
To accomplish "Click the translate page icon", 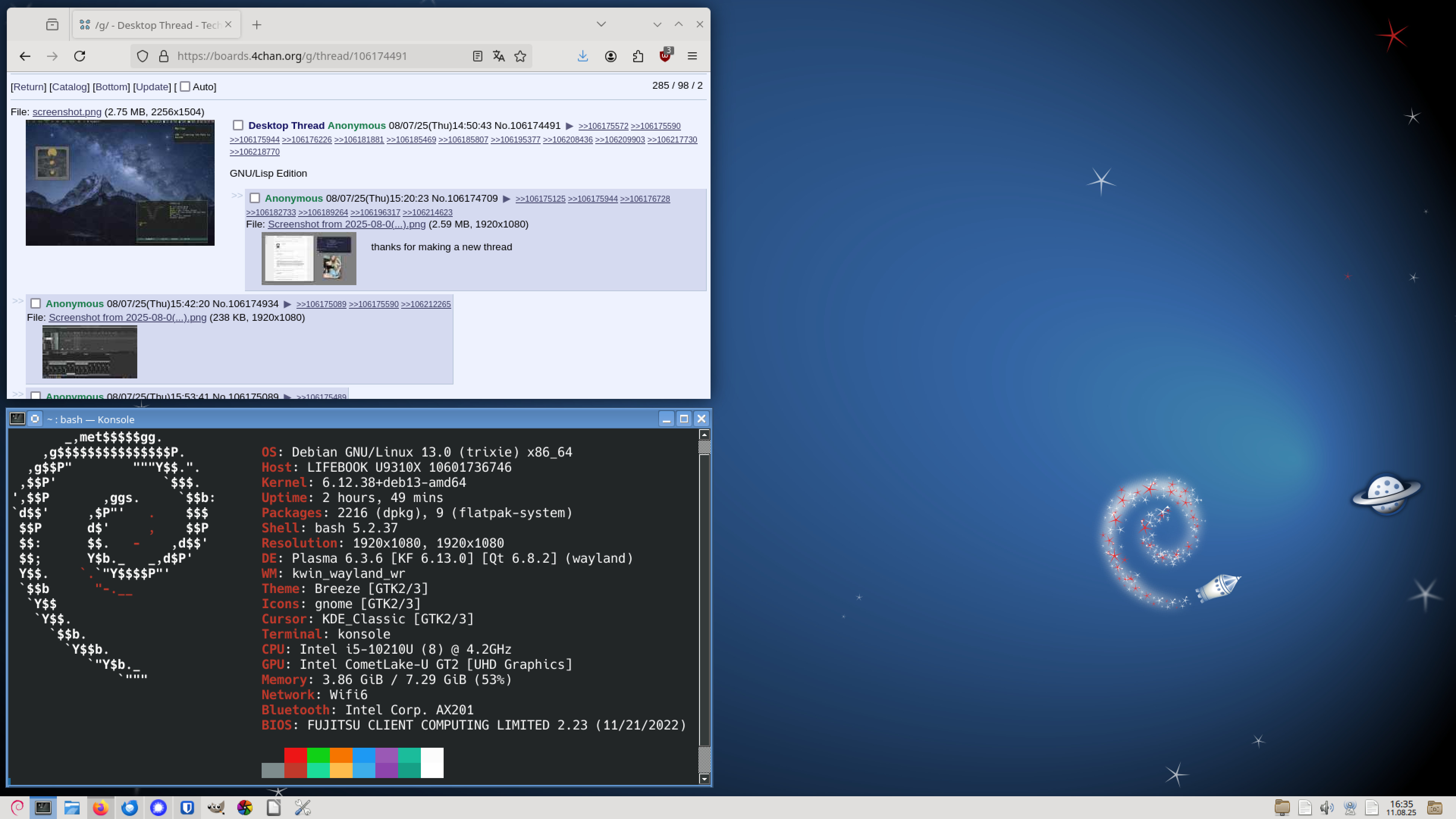I will pyautogui.click(x=499, y=56).
